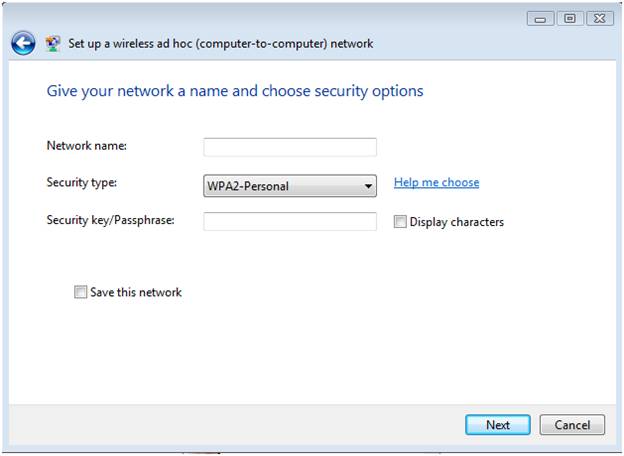Click the wireless network wizard icon

tap(53, 43)
